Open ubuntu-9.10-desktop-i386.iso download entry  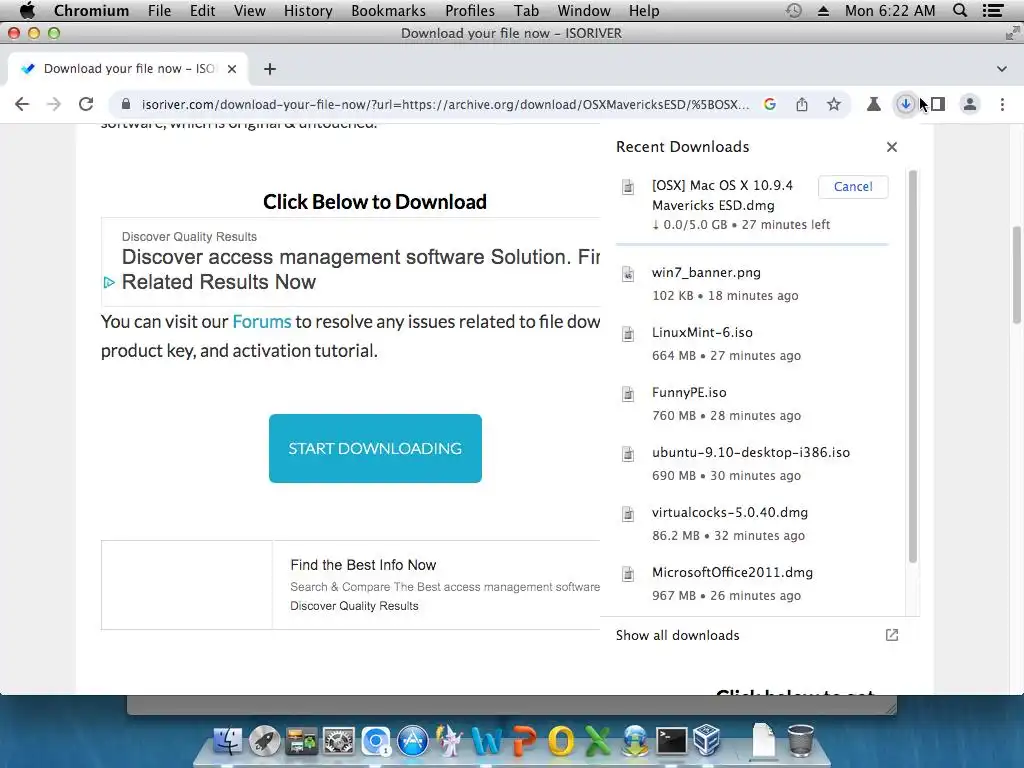click(752, 464)
